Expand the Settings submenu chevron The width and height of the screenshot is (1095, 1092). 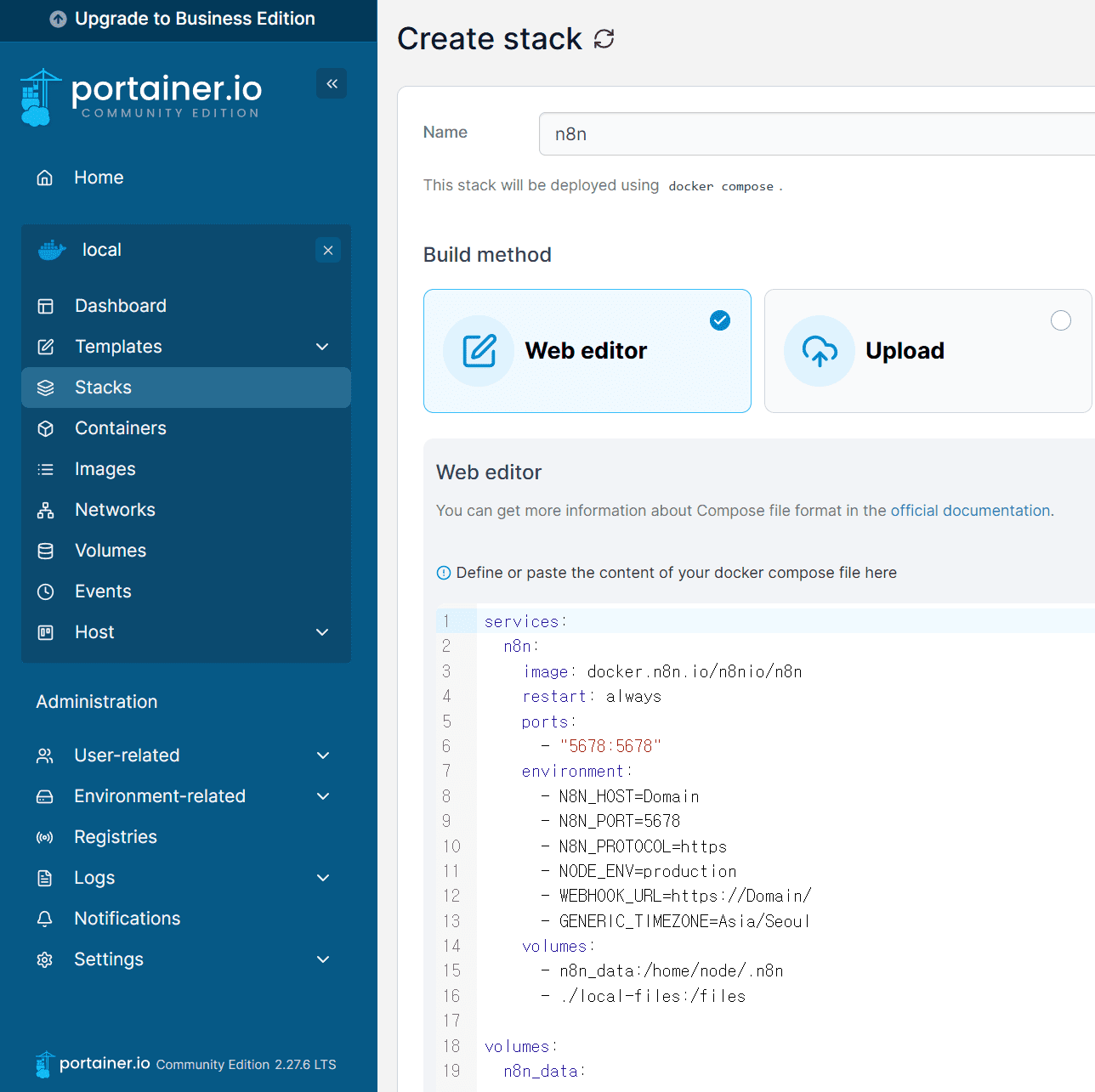323,959
